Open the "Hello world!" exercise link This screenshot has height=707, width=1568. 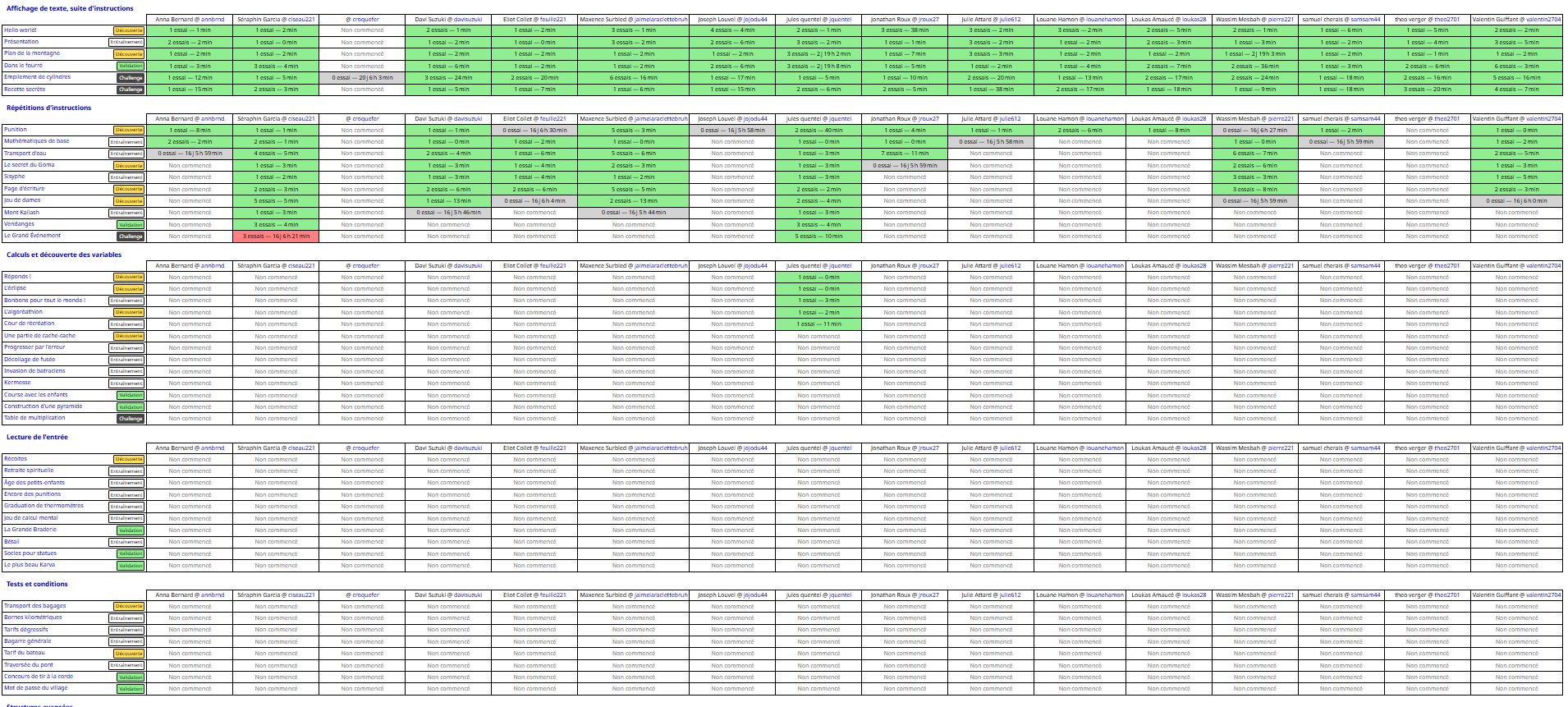pos(21,30)
